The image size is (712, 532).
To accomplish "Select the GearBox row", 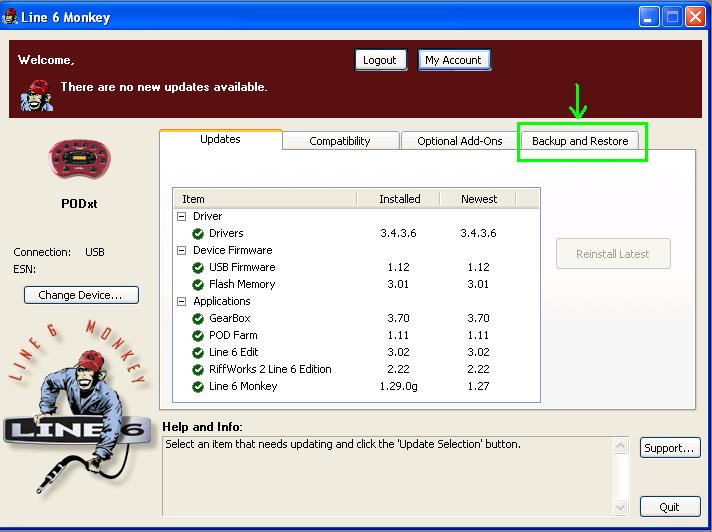I will click(x=356, y=318).
